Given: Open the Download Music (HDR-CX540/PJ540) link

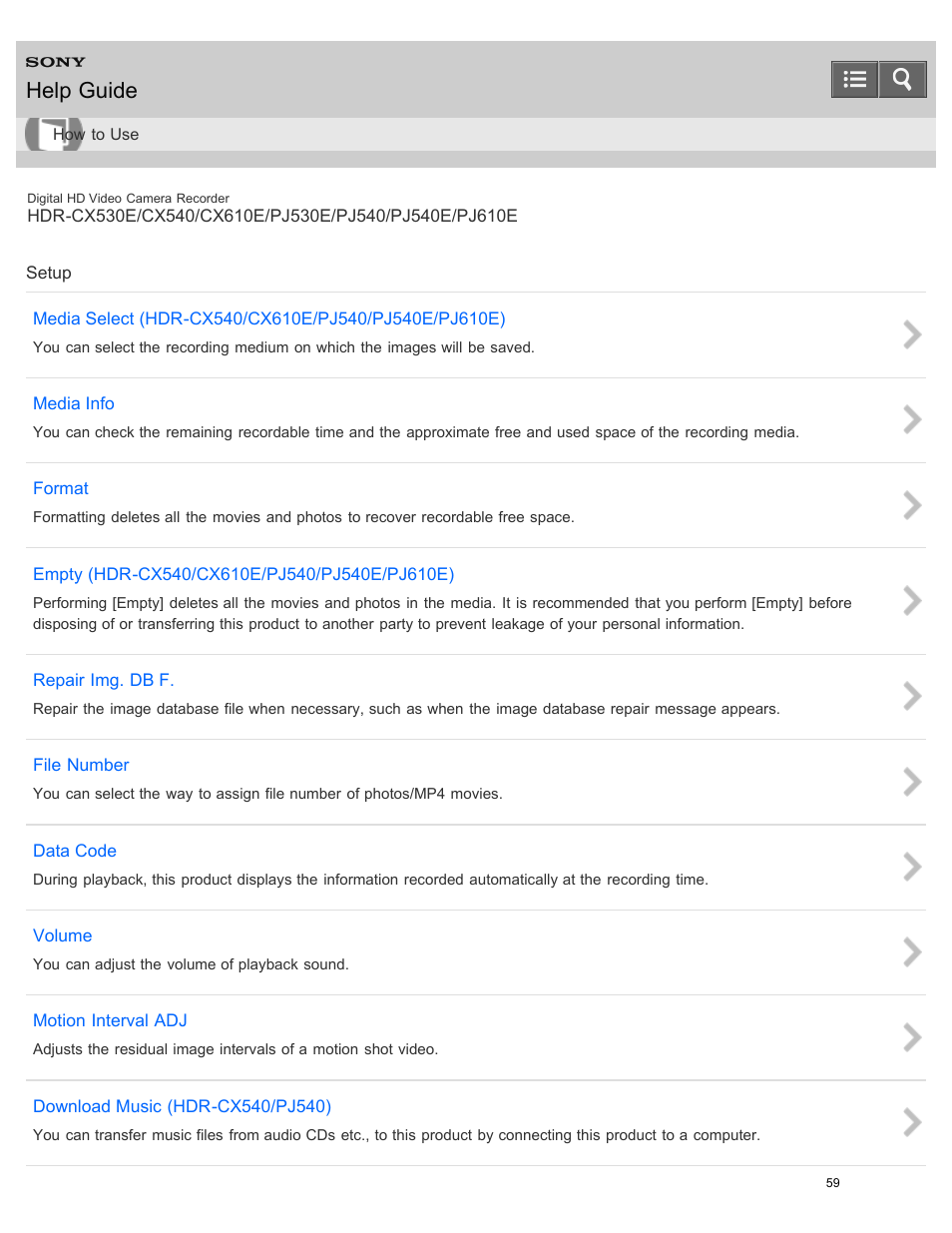Looking at the screenshot, I should [x=182, y=1106].
